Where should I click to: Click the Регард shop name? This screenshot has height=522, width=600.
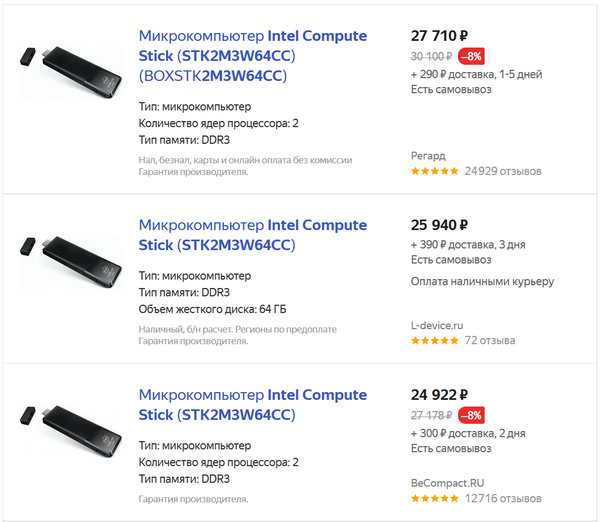[x=428, y=155]
